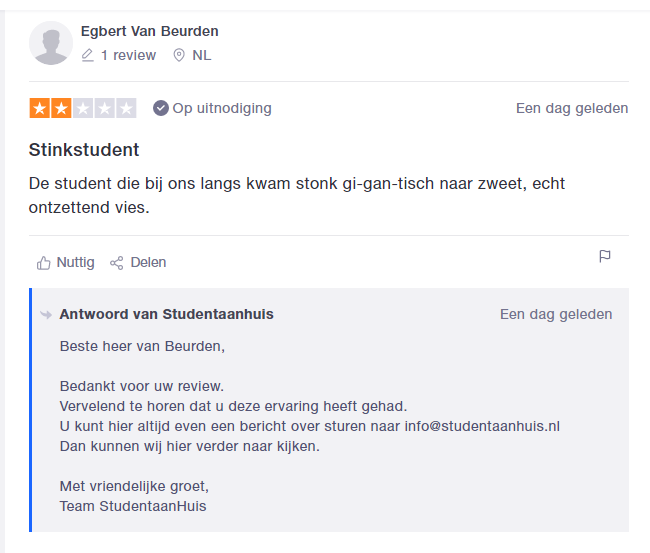Click the 'Op uitnodiging' label
The image size is (650, 553).
coord(222,108)
